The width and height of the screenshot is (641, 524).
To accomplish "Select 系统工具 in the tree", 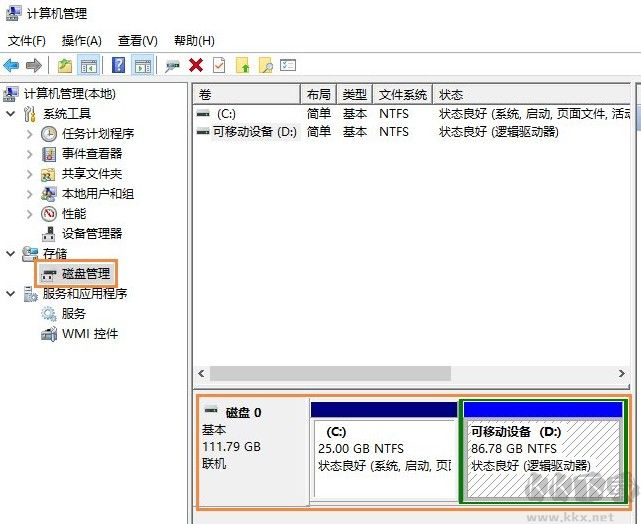I will [67, 114].
